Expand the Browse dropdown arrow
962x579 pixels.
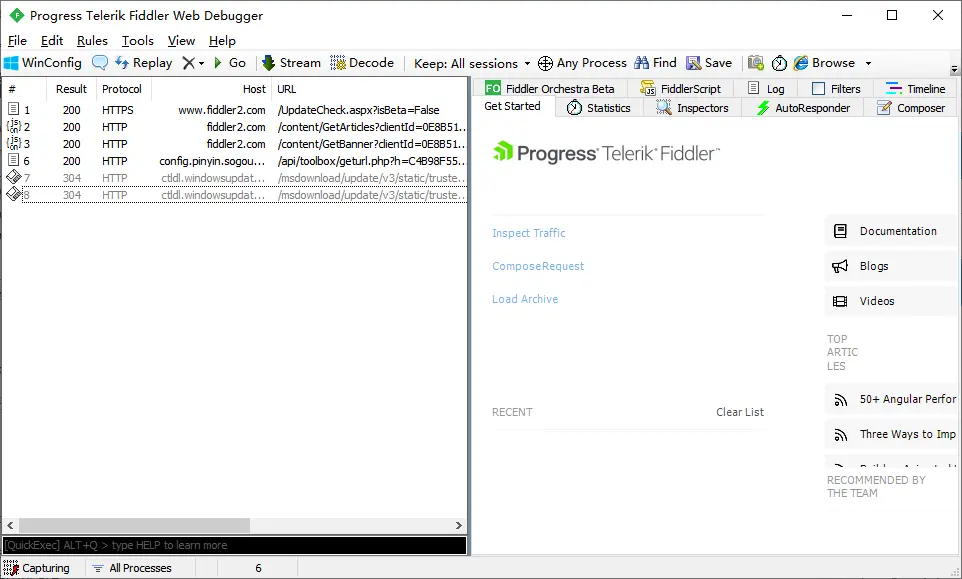point(868,63)
